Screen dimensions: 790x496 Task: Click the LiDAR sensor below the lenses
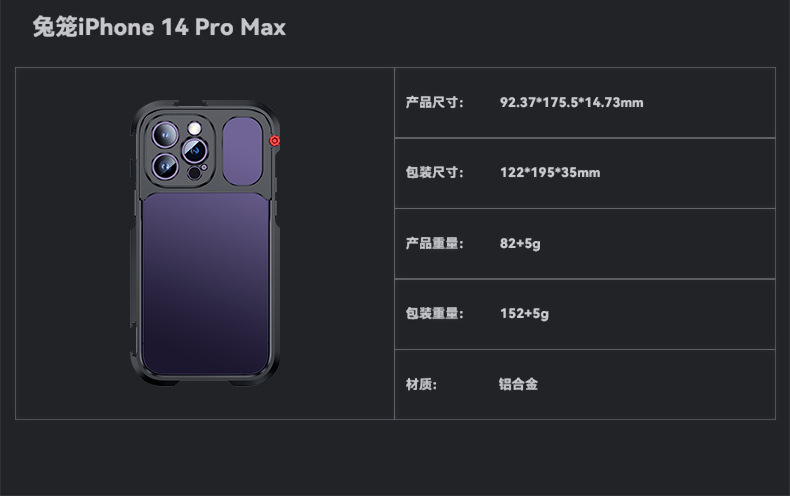pyautogui.click(x=194, y=173)
